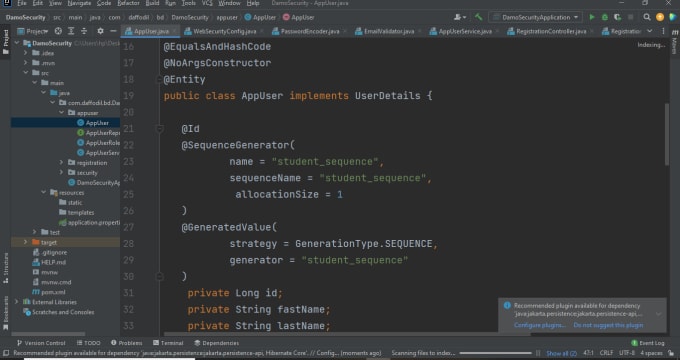Click the editor vertical scrollbar
680x360 pixels.
pyautogui.click(x=667, y=134)
